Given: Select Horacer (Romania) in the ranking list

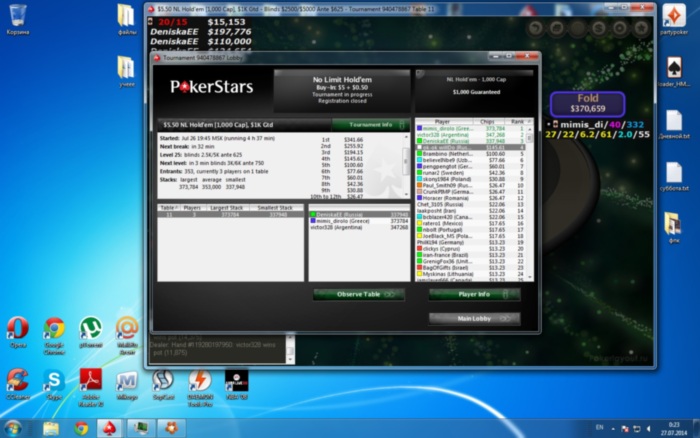Looking at the screenshot, I should click(471, 198).
